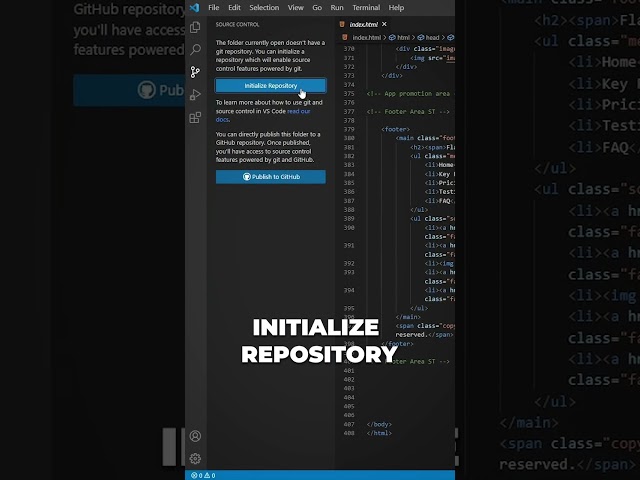Click line number 379 in the gutter

[x=349, y=129]
